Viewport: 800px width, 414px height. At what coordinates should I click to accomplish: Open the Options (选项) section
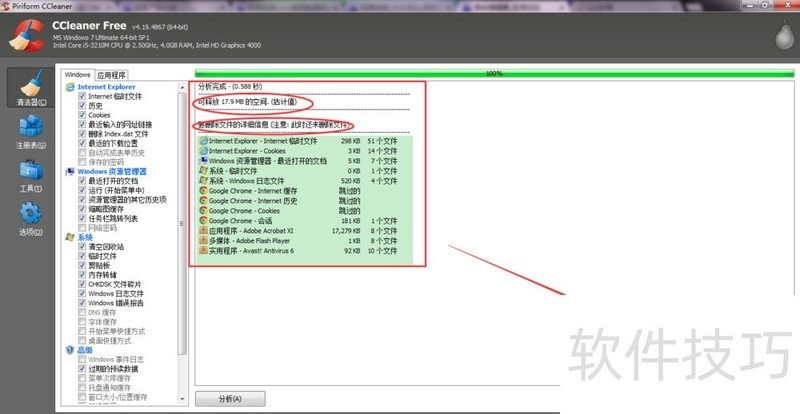[x=31, y=218]
